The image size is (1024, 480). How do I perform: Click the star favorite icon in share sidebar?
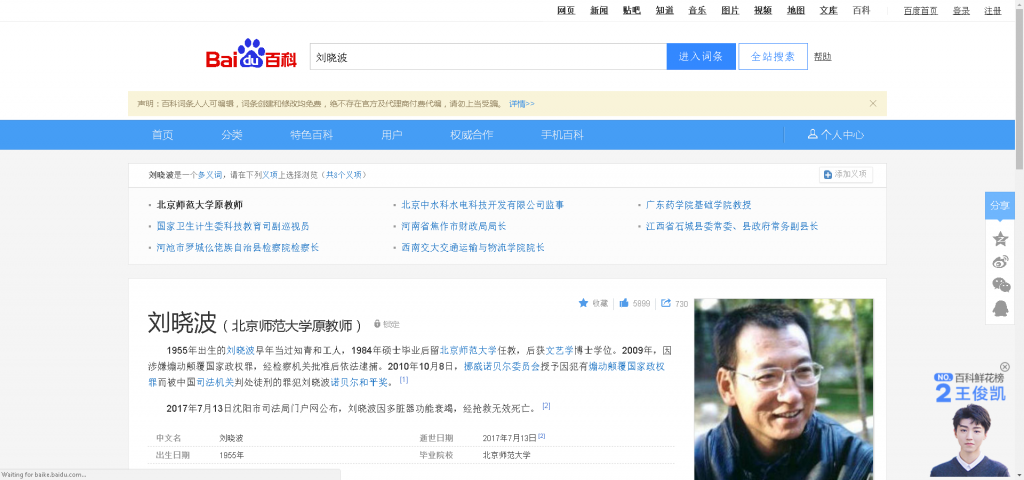pos(1000,238)
